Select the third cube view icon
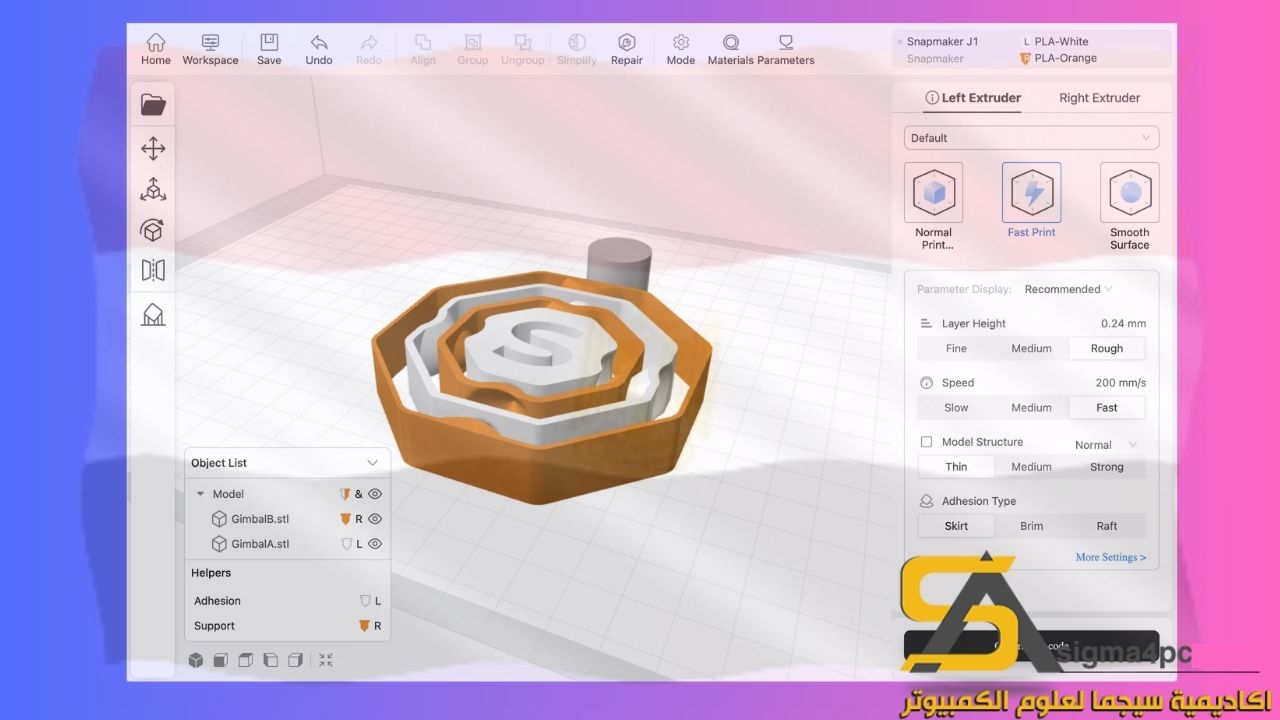1280x720 pixels. click(x=246, y=660)
